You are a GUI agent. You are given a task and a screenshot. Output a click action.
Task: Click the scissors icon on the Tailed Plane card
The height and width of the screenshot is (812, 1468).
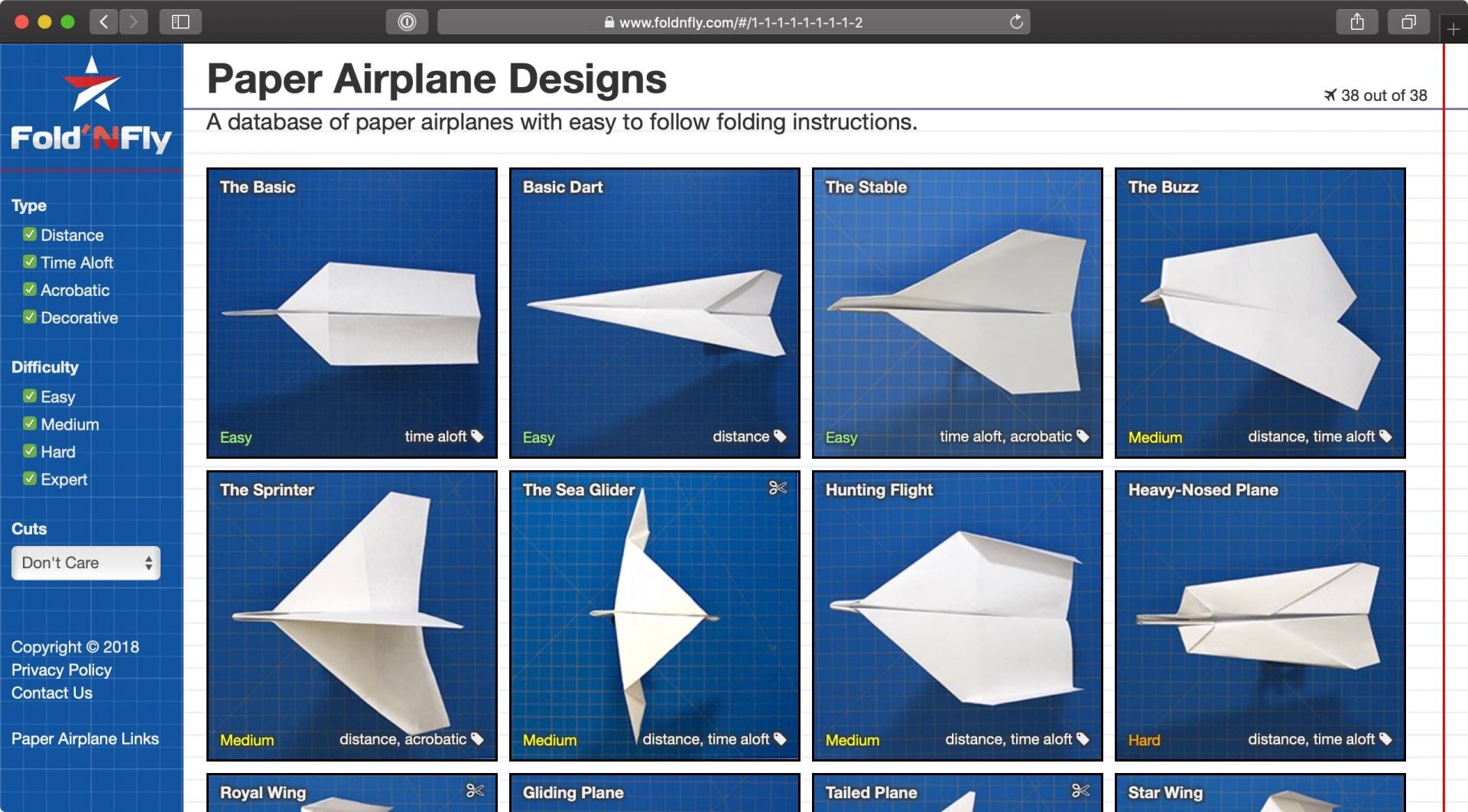1080,790
